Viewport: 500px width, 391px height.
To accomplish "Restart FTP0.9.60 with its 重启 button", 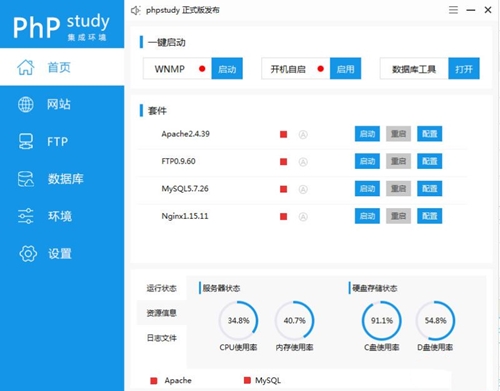I will 398,161.
